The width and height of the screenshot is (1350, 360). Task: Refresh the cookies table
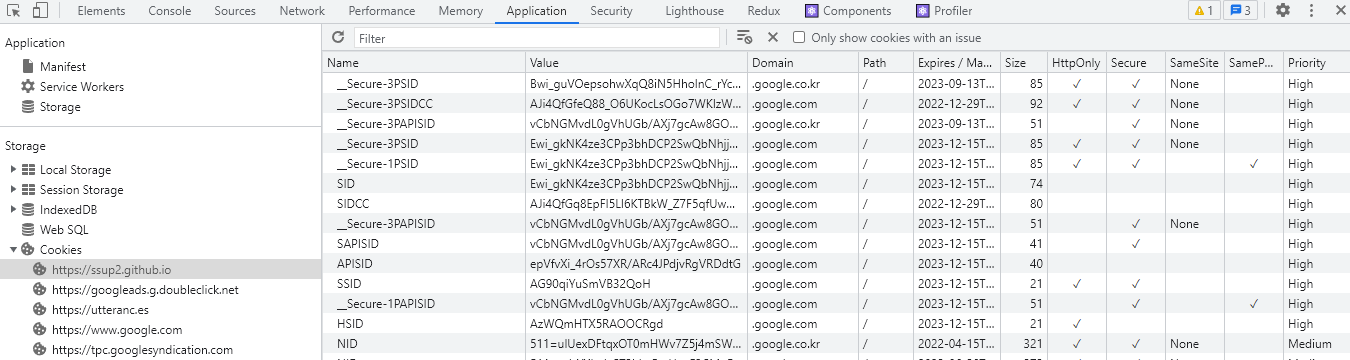pos(338,37)
